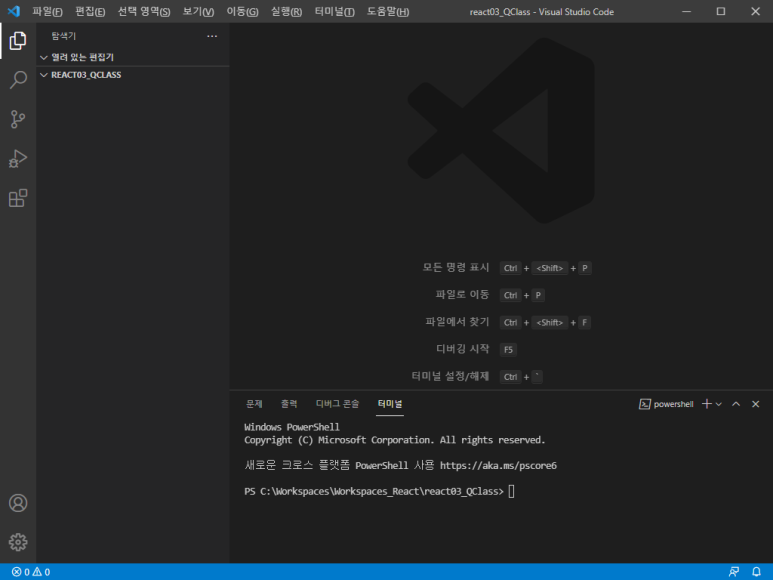This screenshot has width=773, height=580.
Task: Open the 편집(E) menu
Action: point(90,11)
